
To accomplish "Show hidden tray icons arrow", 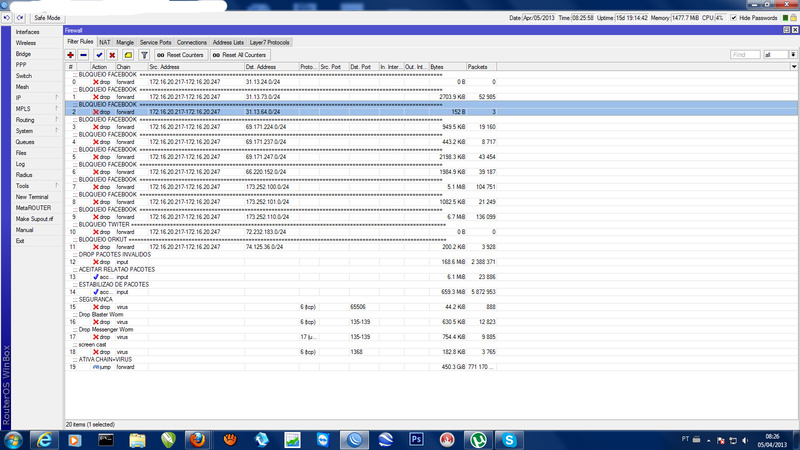I will 709,440.
